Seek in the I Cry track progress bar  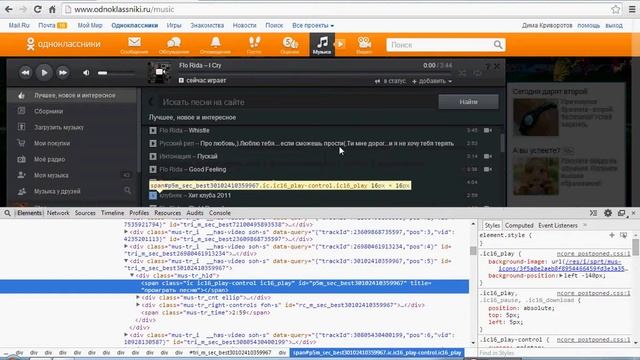tap(315, 73)
